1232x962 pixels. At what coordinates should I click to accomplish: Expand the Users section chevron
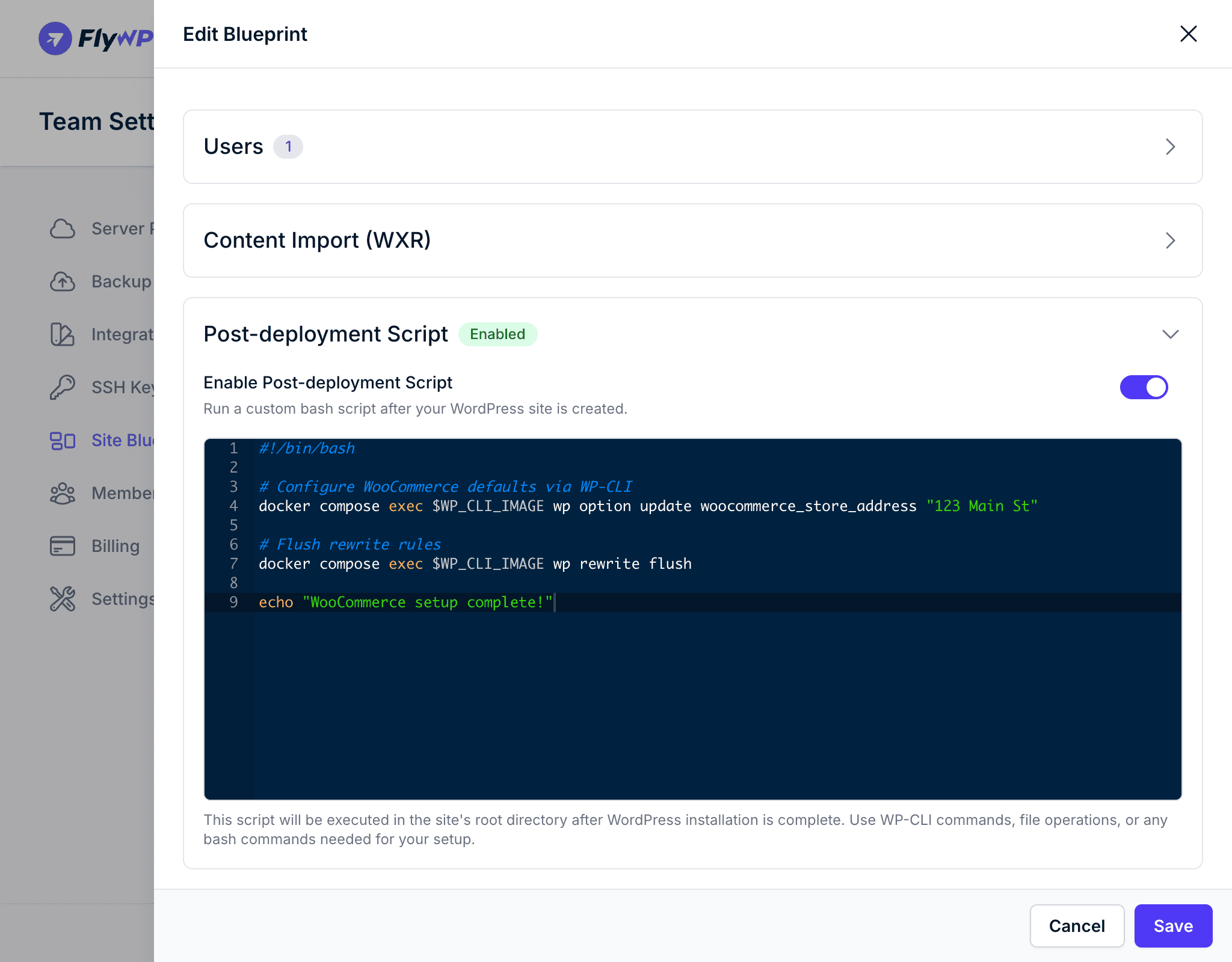point(1170,147)
